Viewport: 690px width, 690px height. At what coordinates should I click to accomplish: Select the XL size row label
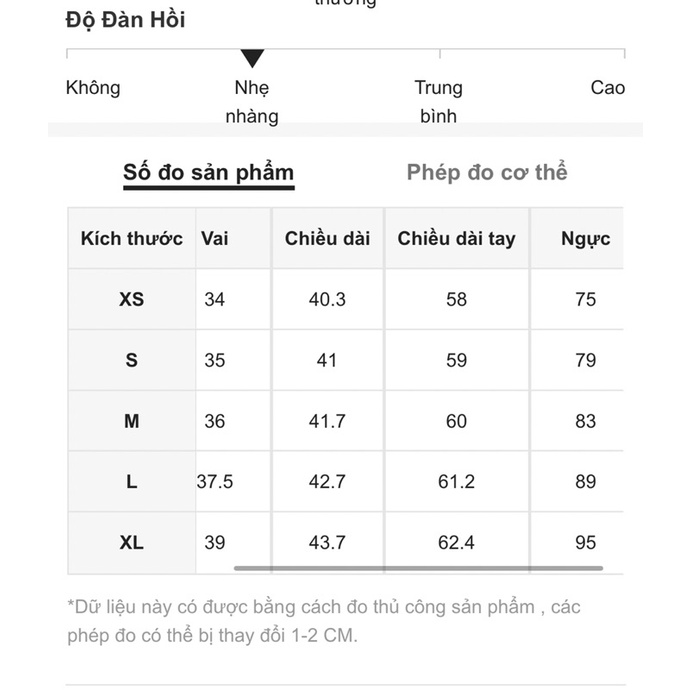132,543
